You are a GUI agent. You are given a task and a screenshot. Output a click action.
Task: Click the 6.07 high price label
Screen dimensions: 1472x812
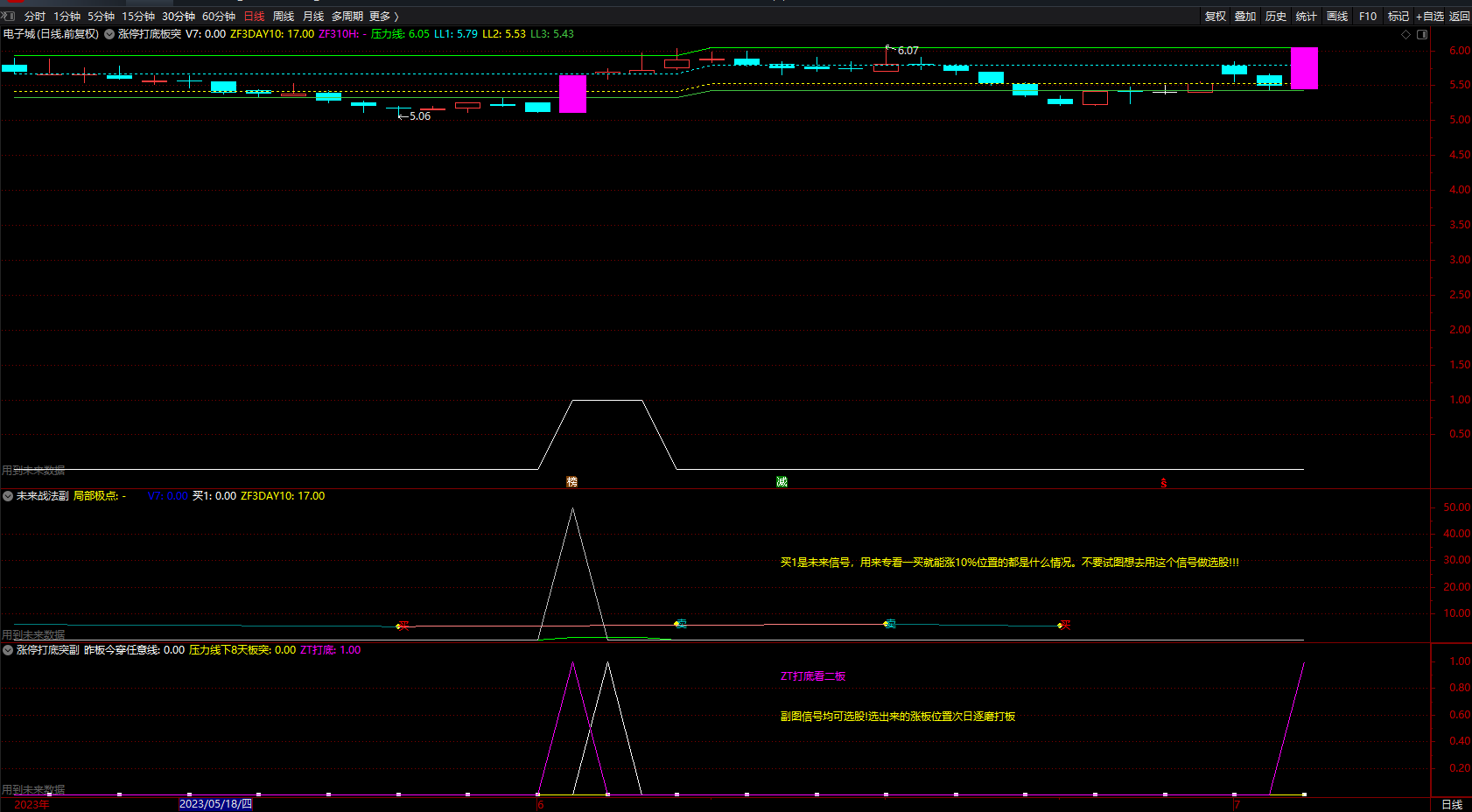(x=908, y=51)
